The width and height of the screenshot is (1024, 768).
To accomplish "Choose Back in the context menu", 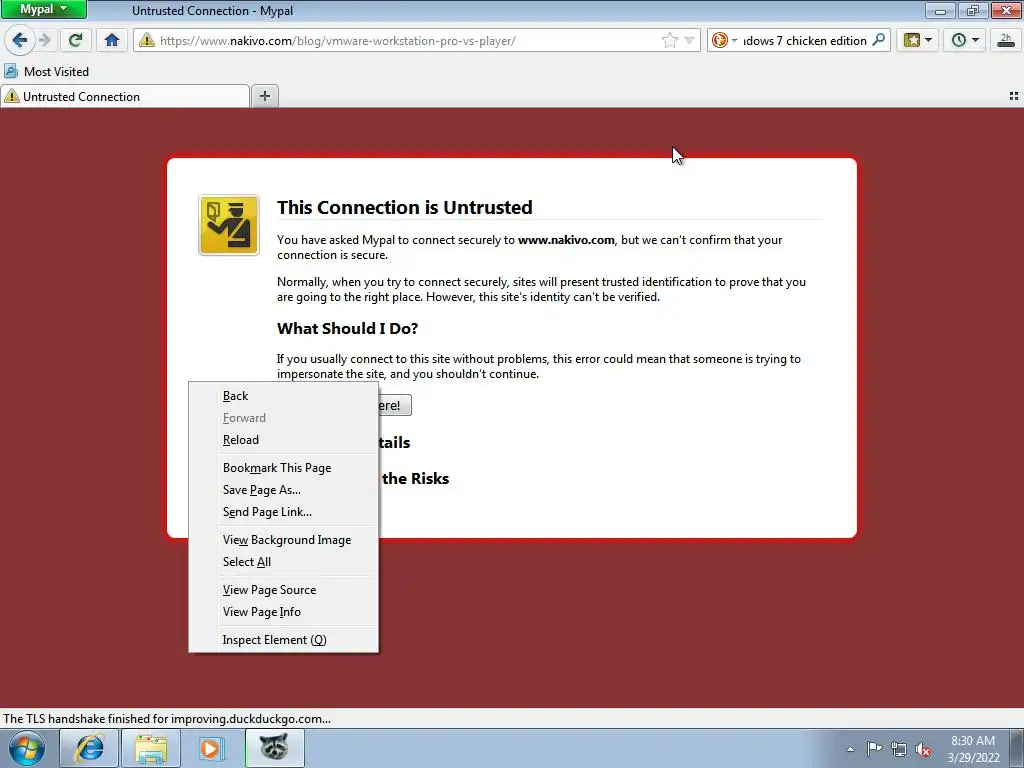I will pyautogui.click(x=283, y=396).
